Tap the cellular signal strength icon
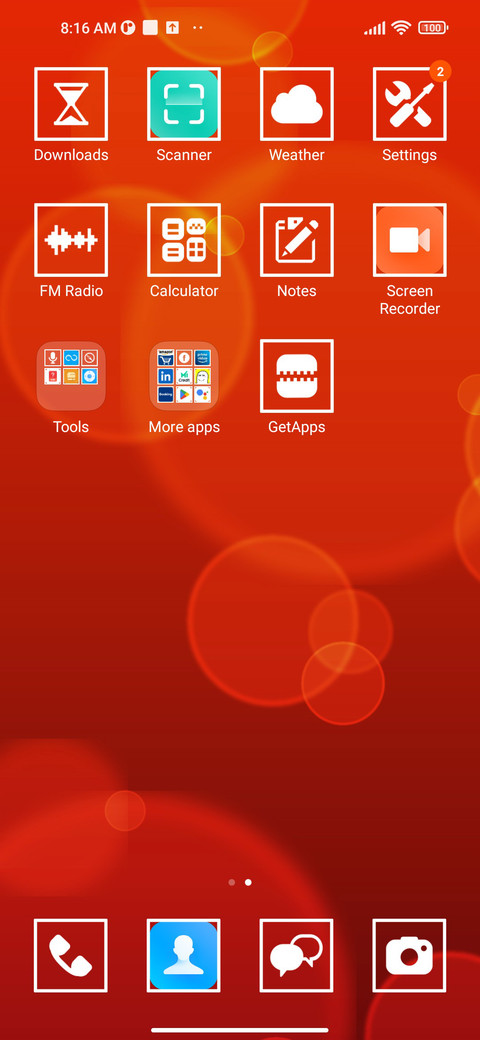Image resolution: width=480 pixels, height=1040 pixels. pyautogui.click(x=375, y=28)
